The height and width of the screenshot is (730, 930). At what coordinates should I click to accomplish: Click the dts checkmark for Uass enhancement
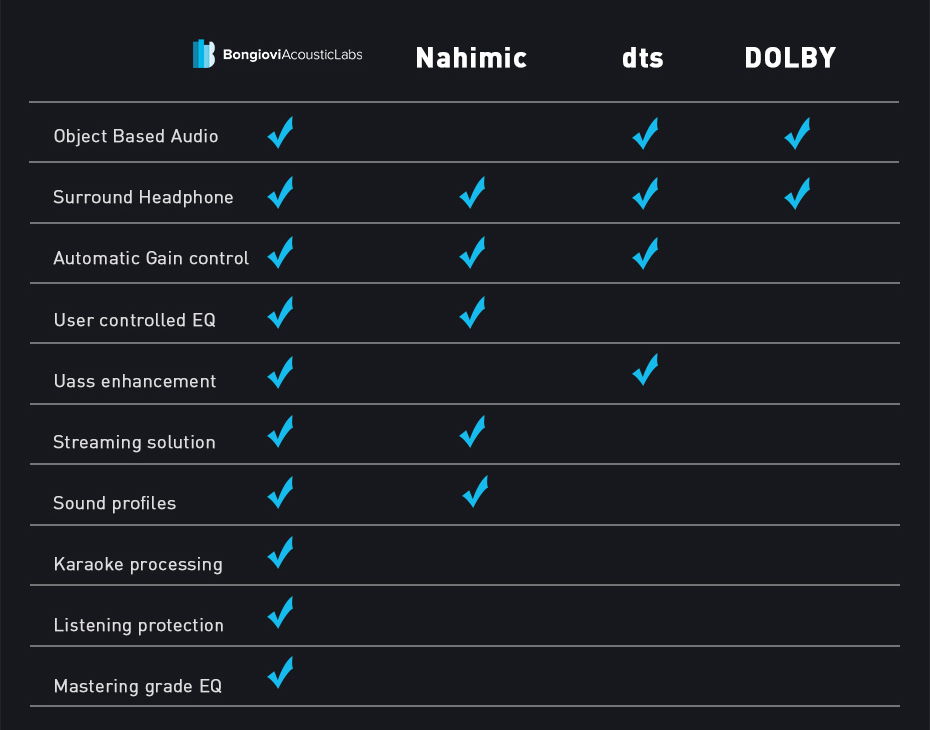point(645,369)
